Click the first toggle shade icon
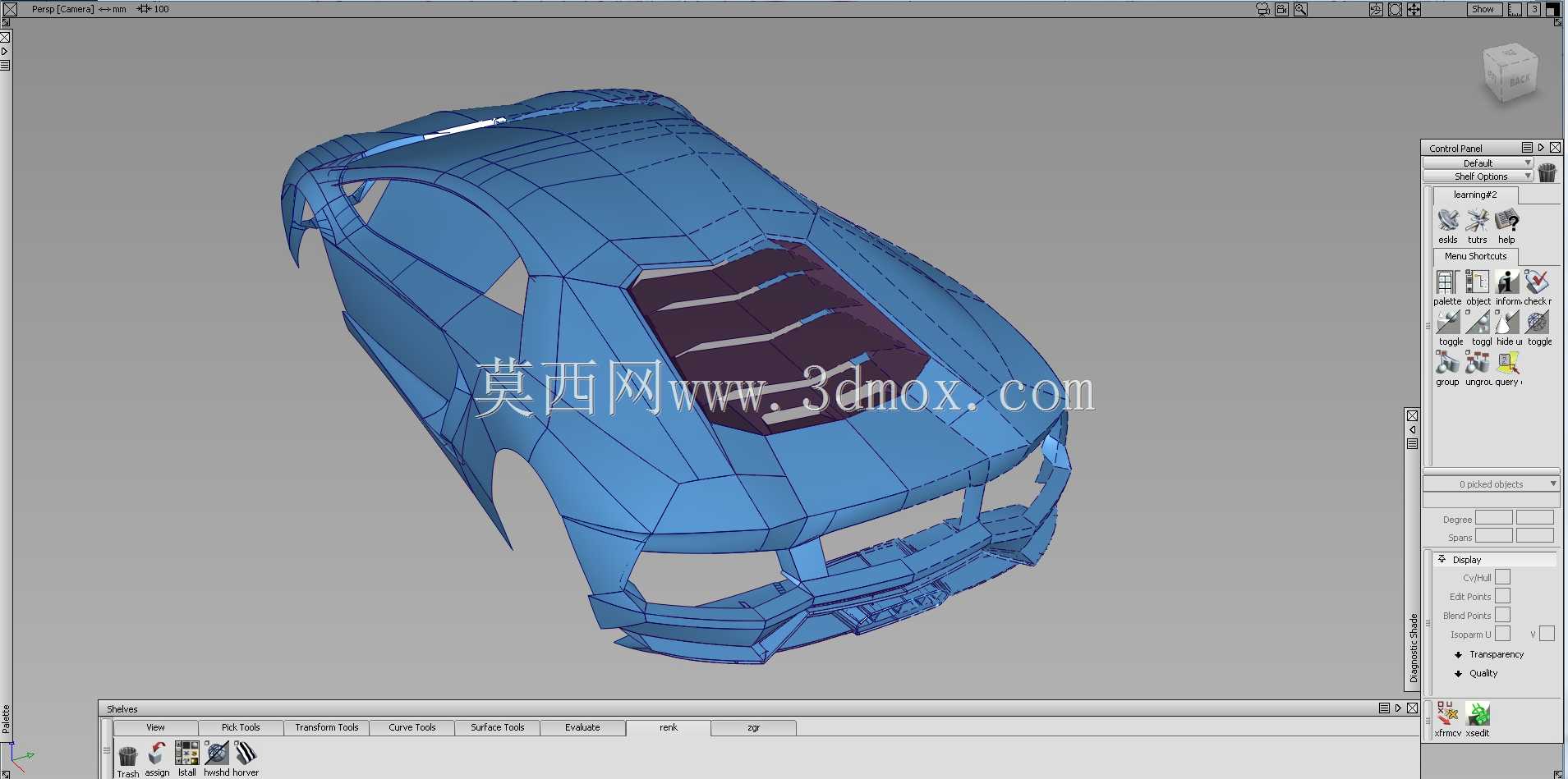1568x779 pixels. pos(1448,322)
